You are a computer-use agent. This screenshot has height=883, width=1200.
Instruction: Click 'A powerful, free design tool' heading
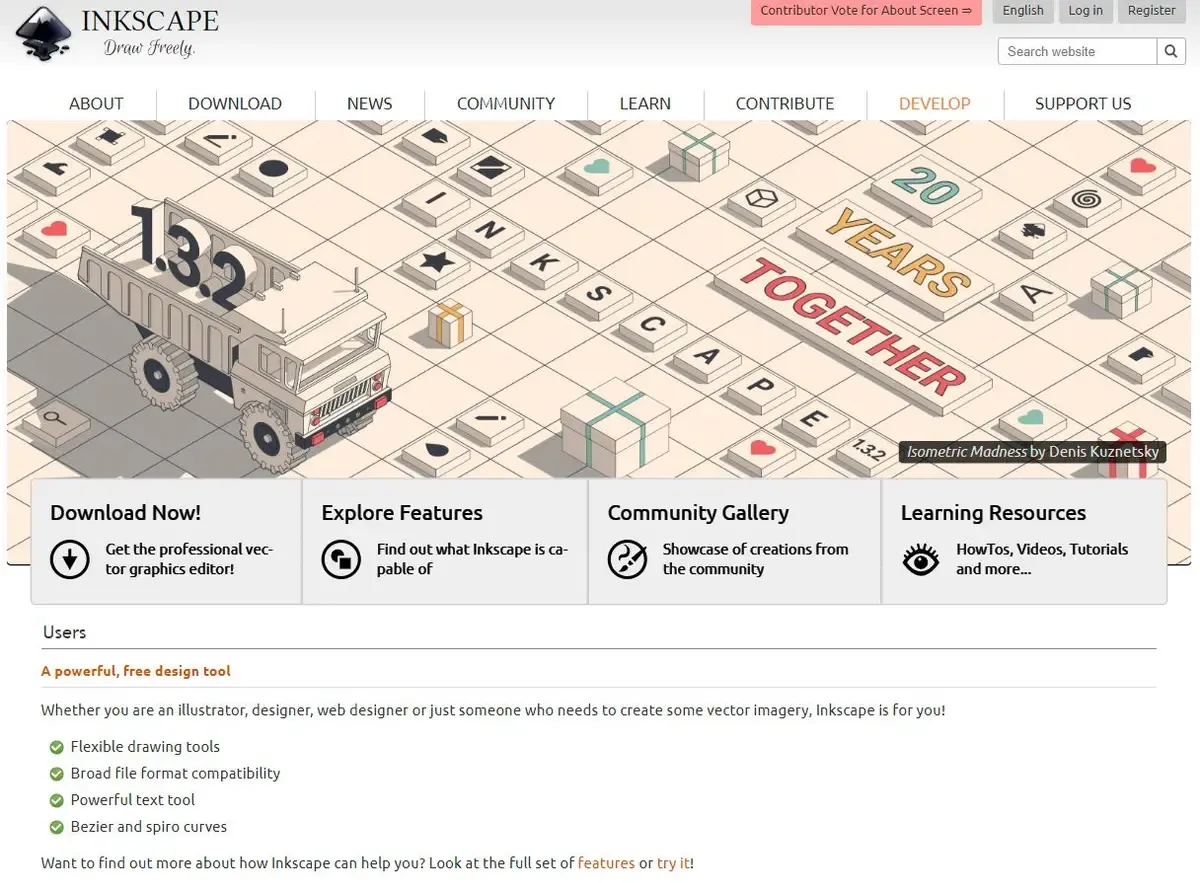(136, 671)
